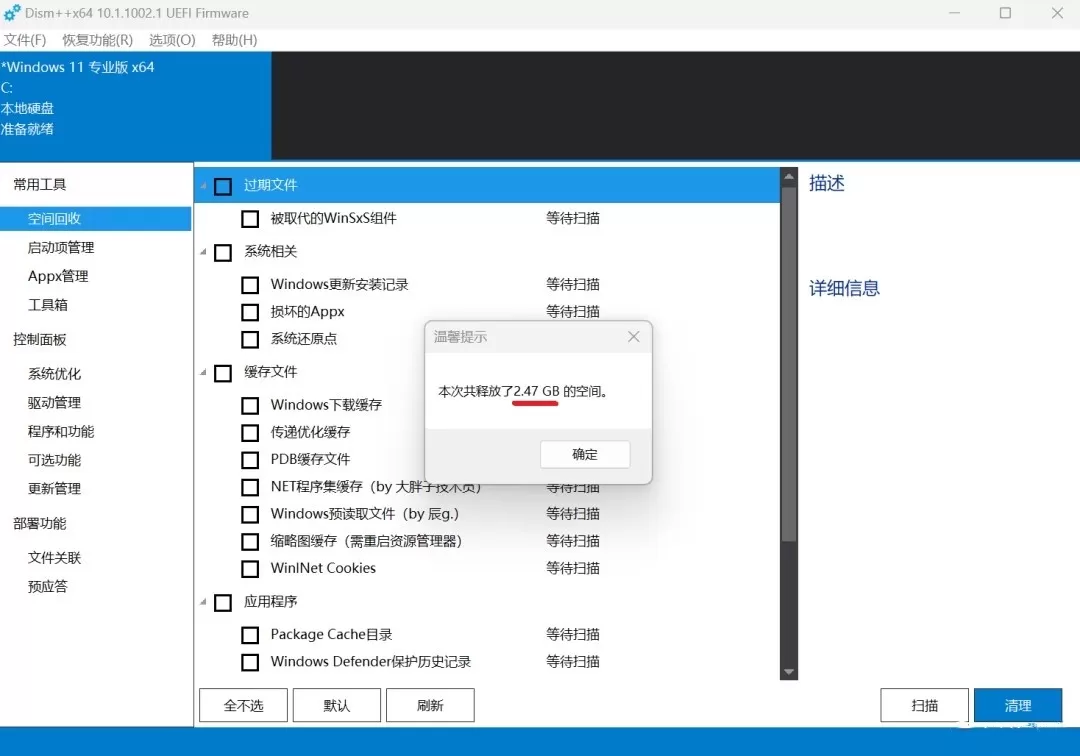Check Windows Defender保护历史记录 checkbox
Image resolution: width=1080 pixels, height=756 pixels.
(x=250, y=662)
